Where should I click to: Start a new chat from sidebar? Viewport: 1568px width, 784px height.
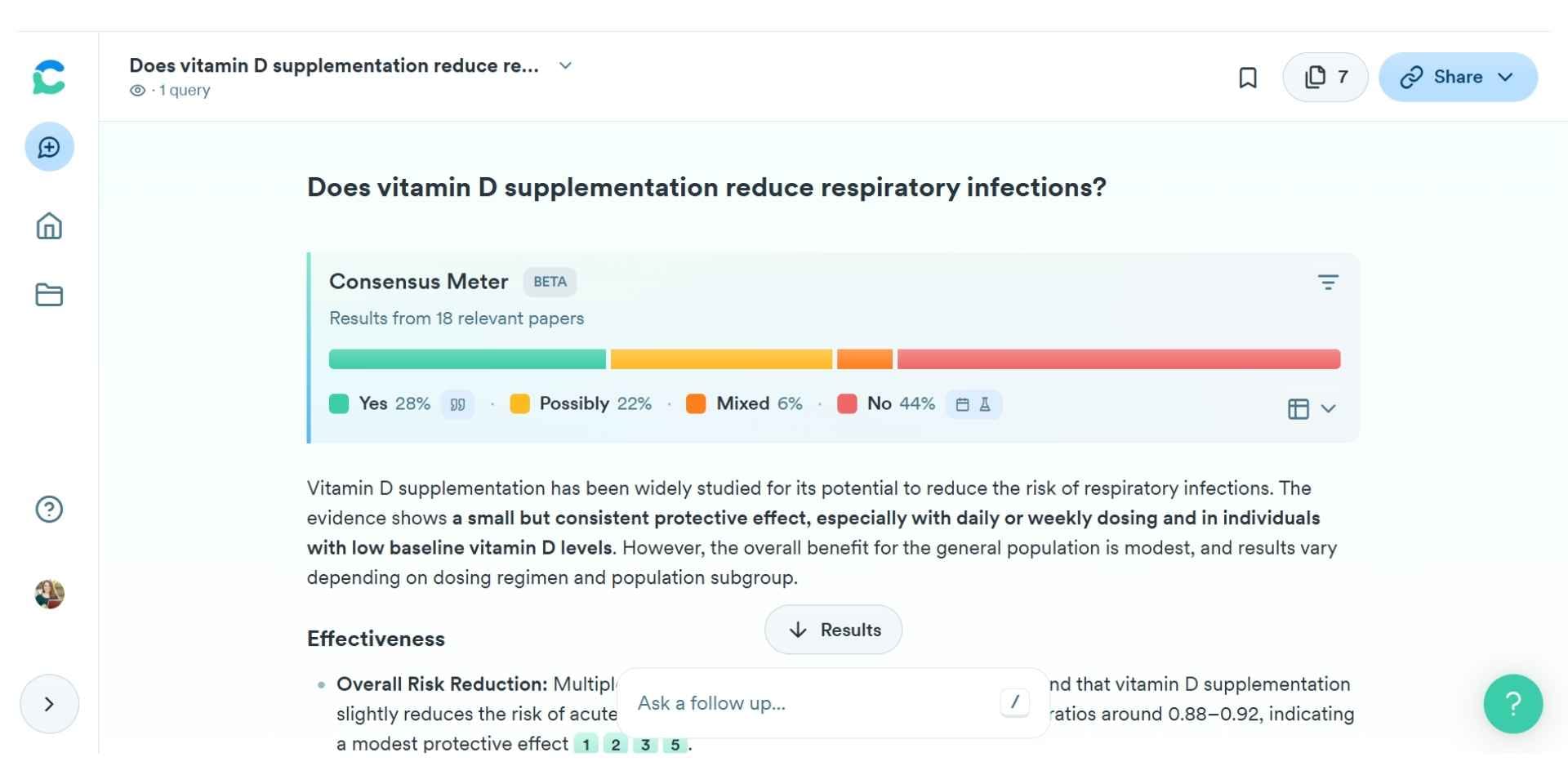[49, 147]
